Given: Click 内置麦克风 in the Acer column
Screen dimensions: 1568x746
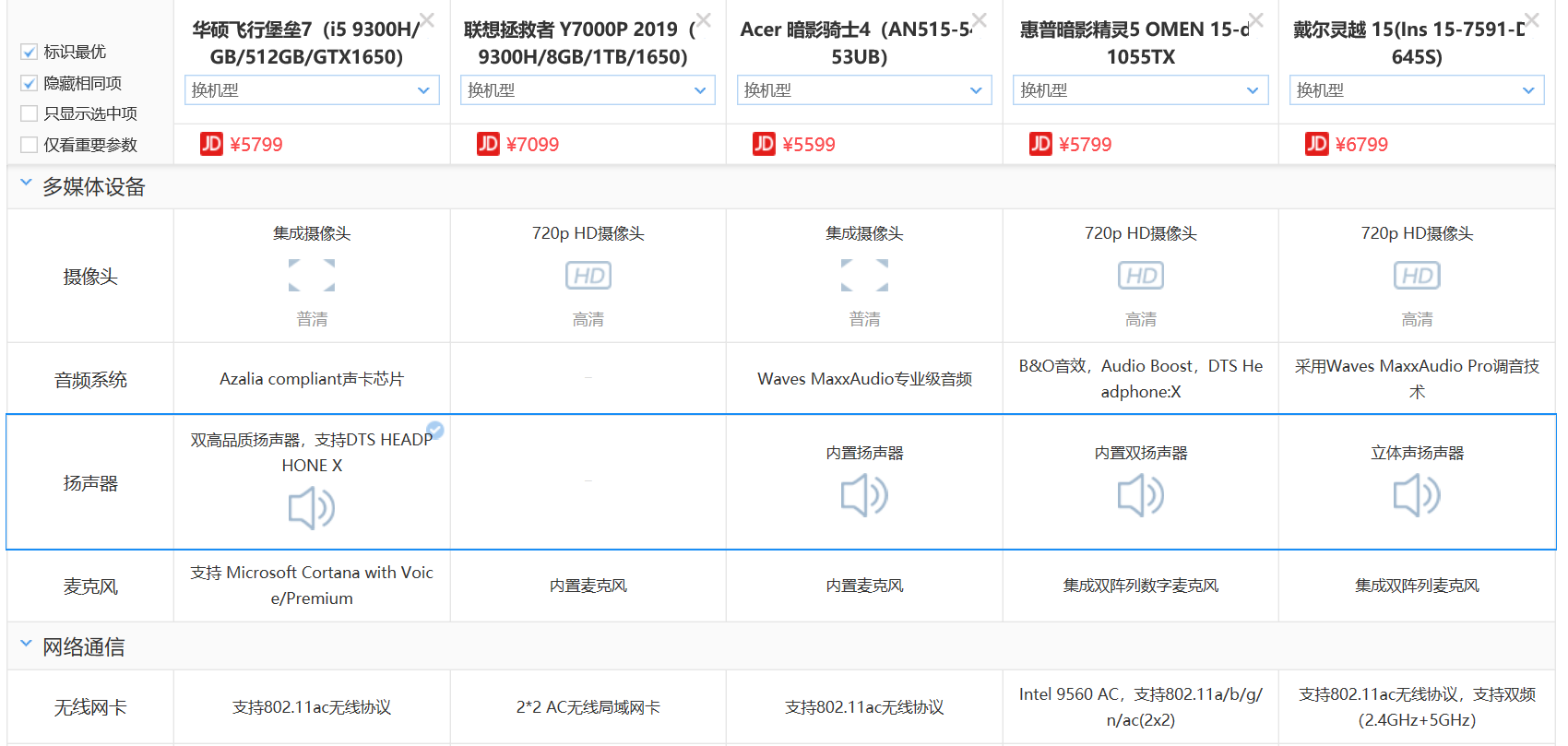Looking at the screenshot, I should pos(864,586).
